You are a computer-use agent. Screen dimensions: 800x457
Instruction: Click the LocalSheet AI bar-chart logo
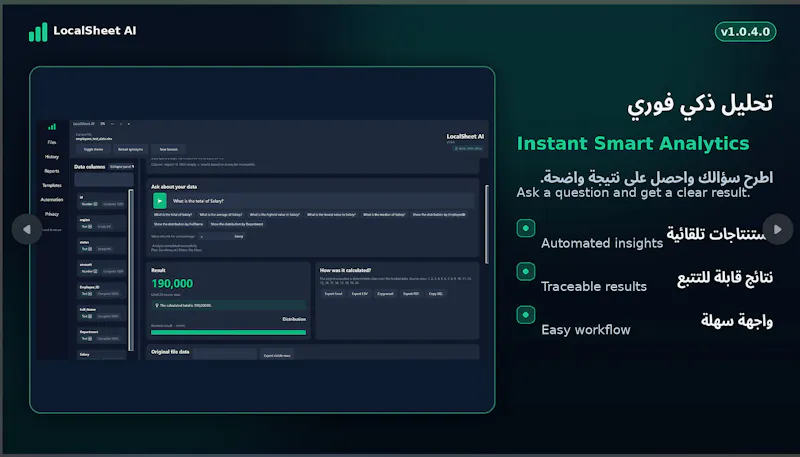(x=38, y=32)
